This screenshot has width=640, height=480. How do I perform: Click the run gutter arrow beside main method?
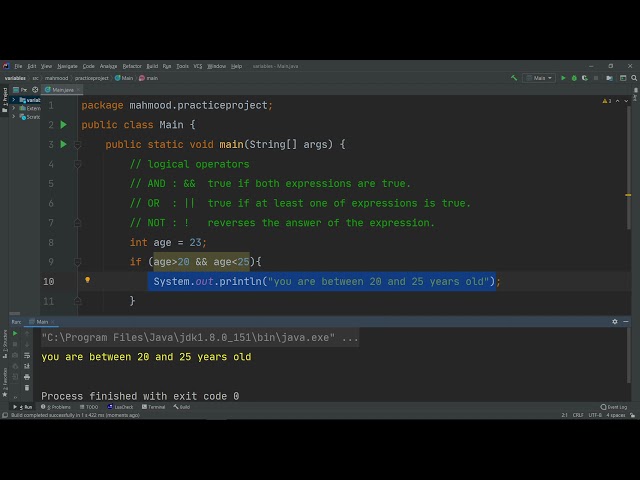(64, 144)
